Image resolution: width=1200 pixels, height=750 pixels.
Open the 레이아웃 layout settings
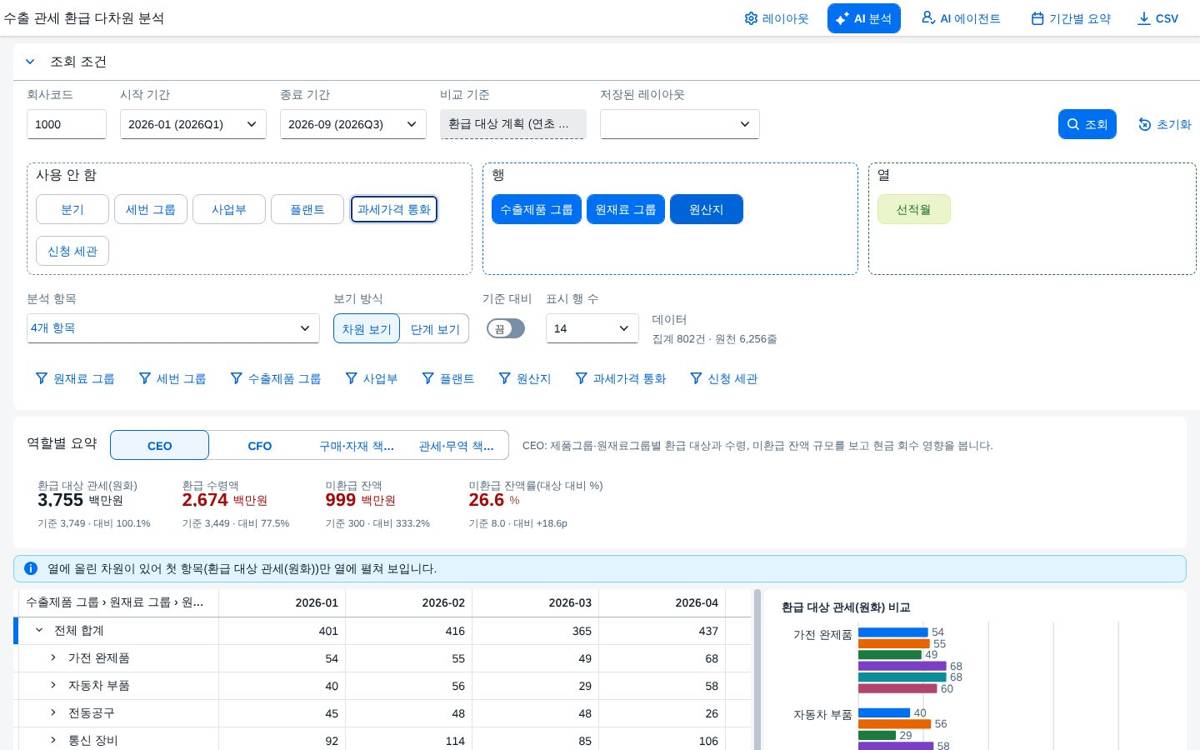pyautogui.click(x=776, y=18)
